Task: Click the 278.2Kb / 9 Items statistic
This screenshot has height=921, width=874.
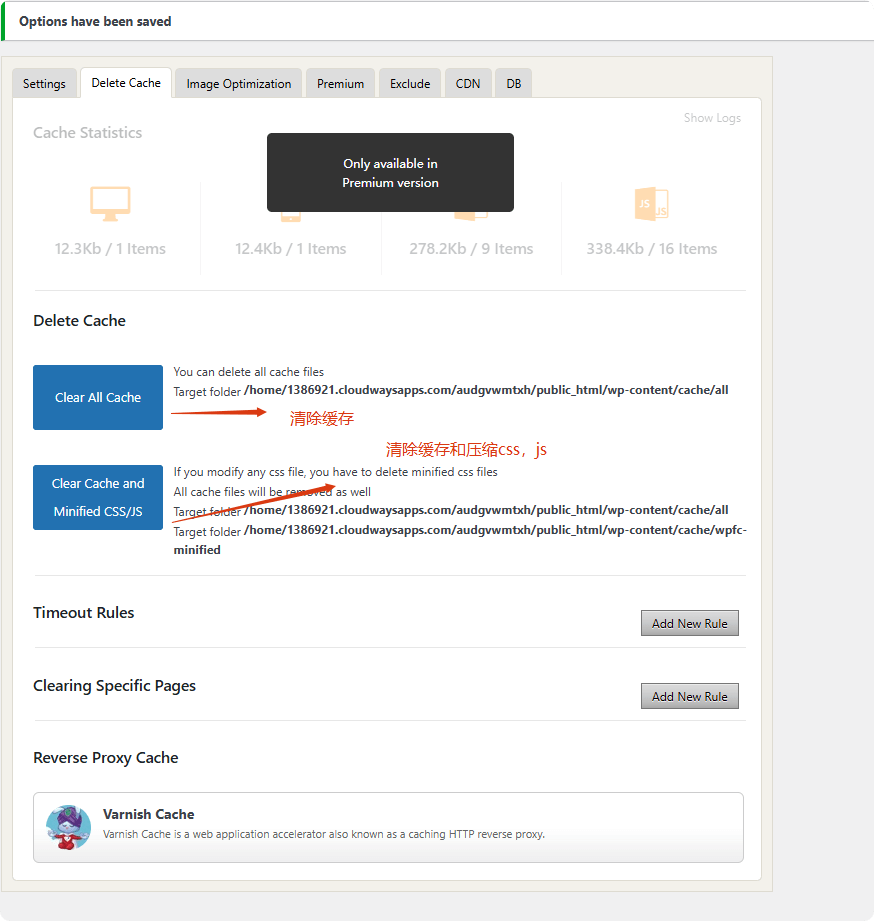Action: tap(471, 249)
